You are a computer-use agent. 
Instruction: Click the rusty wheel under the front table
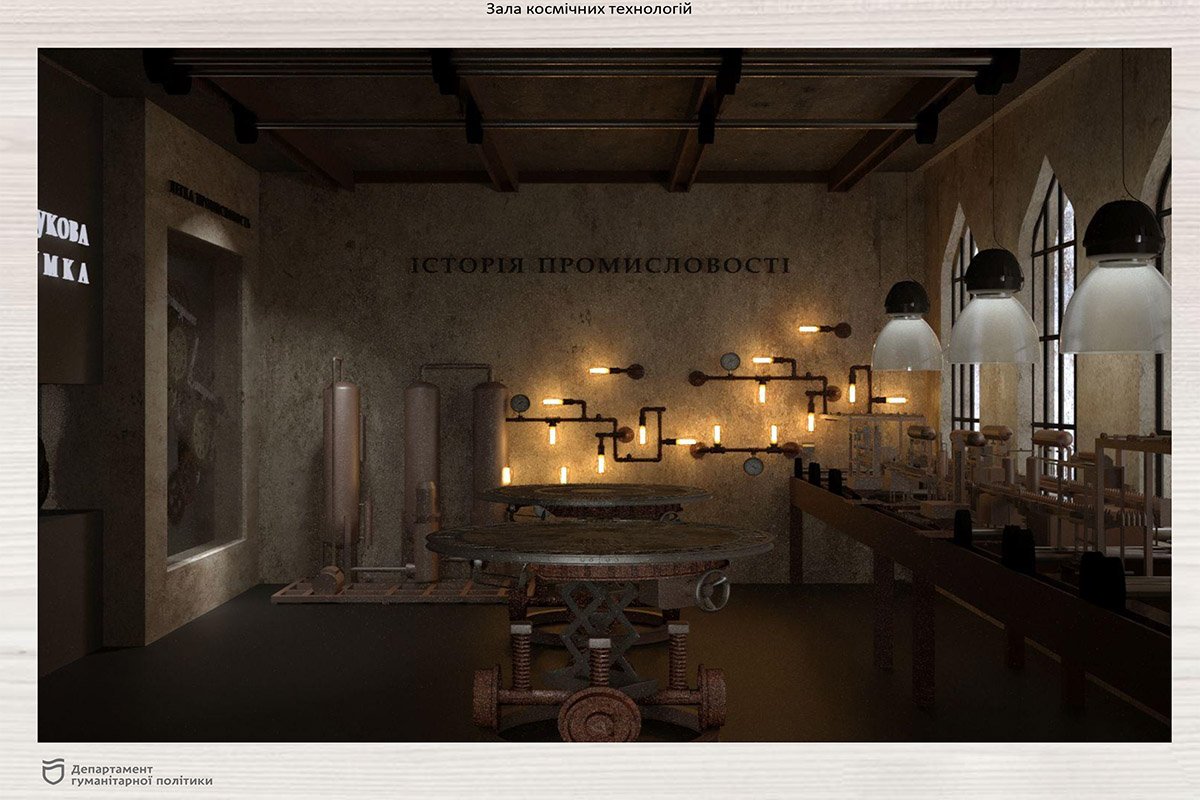pyautogui.click(x=599, y=715)
